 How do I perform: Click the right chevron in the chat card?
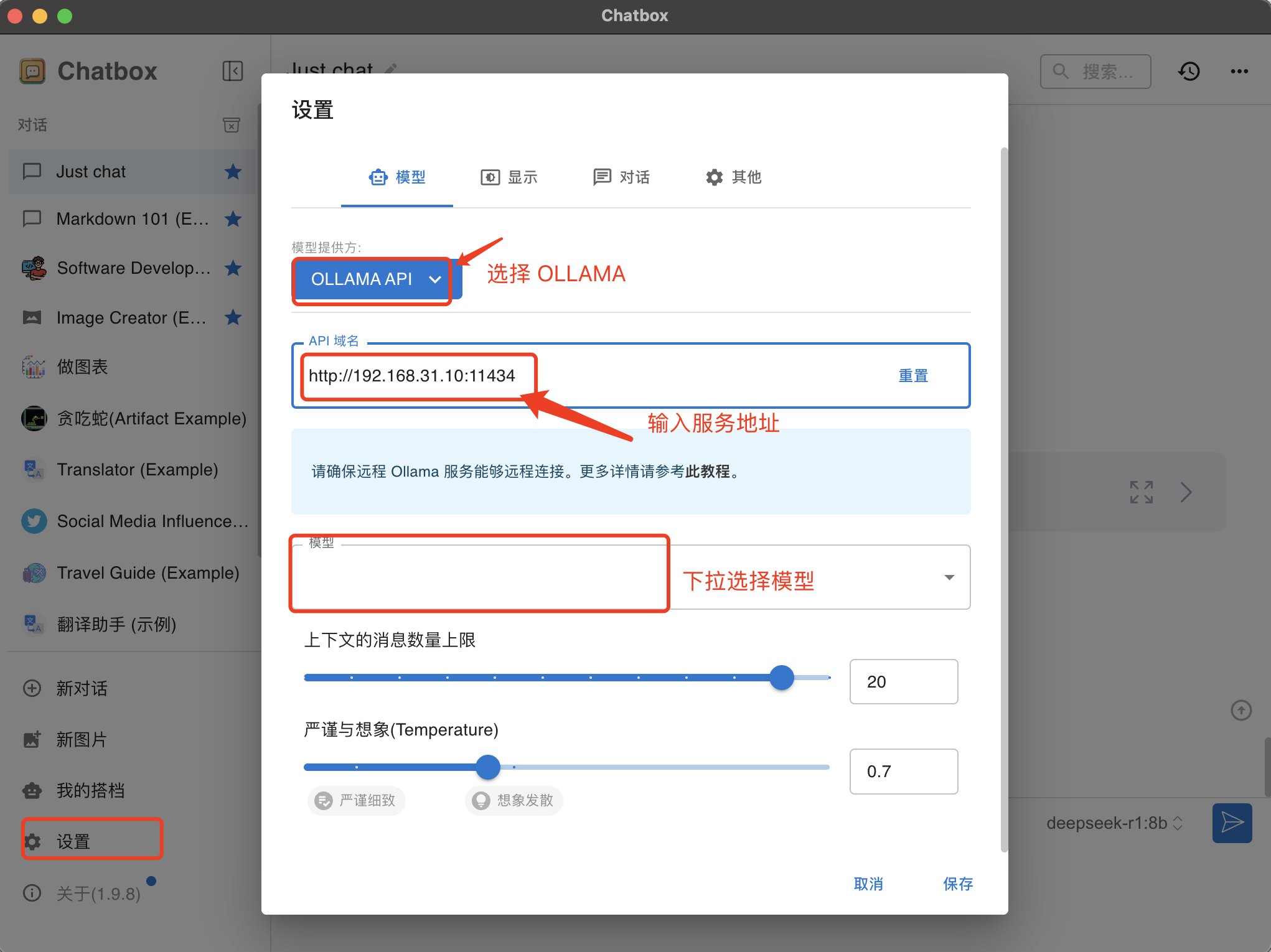[x=1186, y=492]
